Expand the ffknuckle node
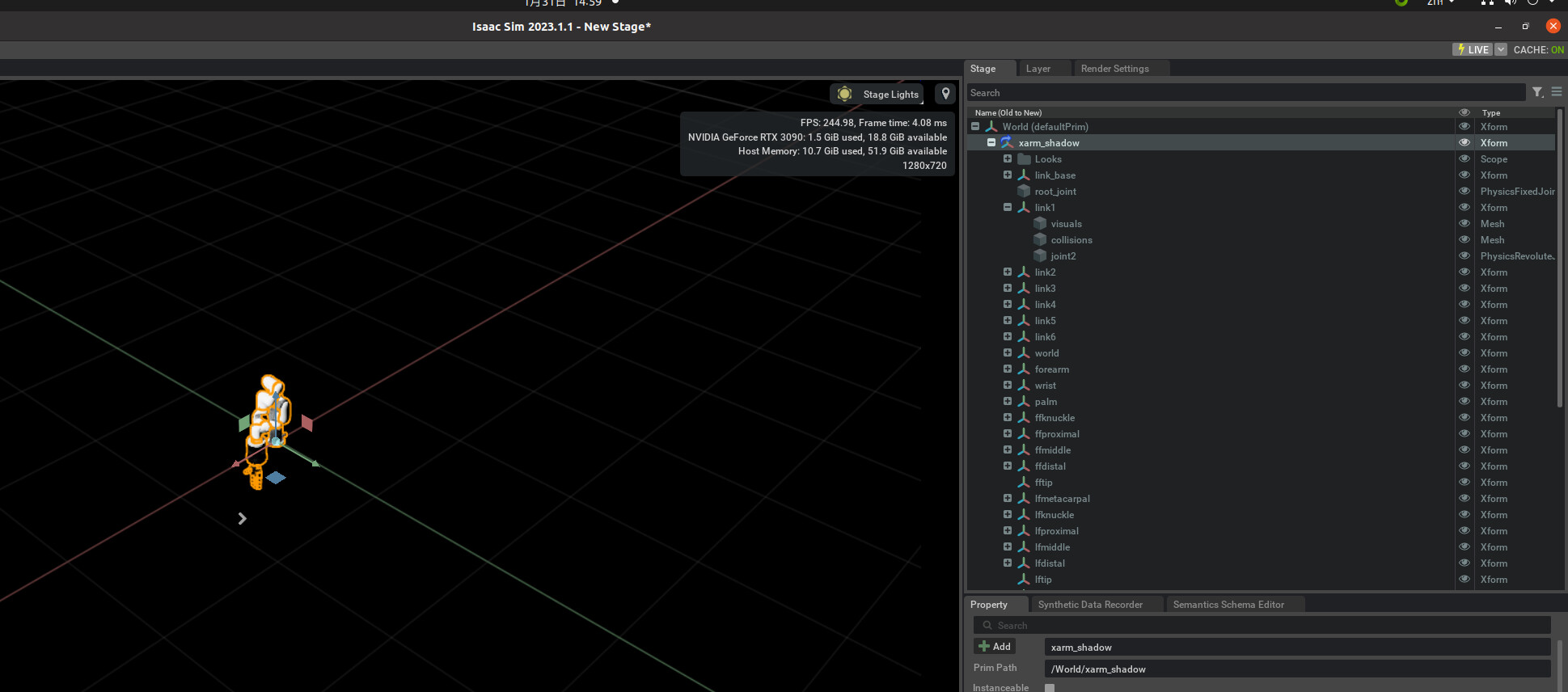 click(1008, 417)
